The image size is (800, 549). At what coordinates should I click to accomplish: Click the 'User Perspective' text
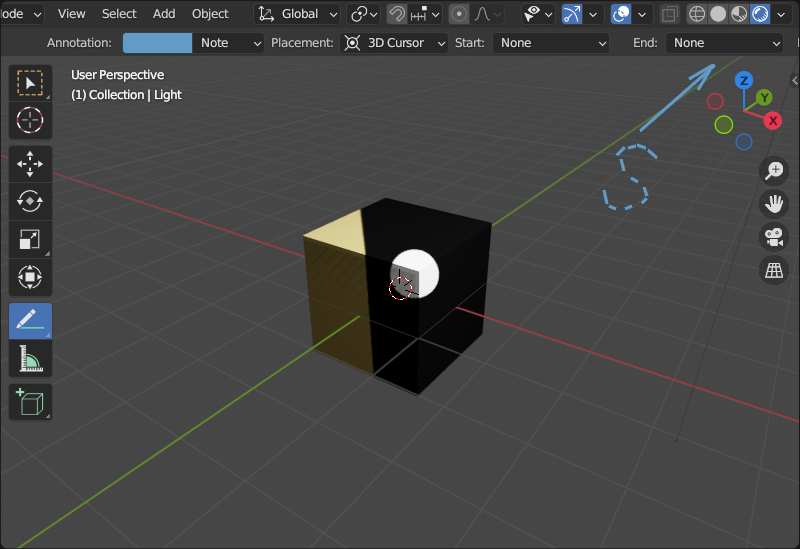117,75
